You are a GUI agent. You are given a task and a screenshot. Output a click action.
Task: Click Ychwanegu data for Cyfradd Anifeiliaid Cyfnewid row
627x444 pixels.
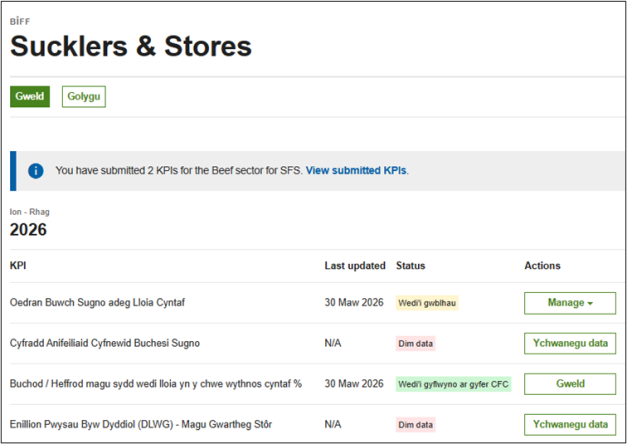569,343
